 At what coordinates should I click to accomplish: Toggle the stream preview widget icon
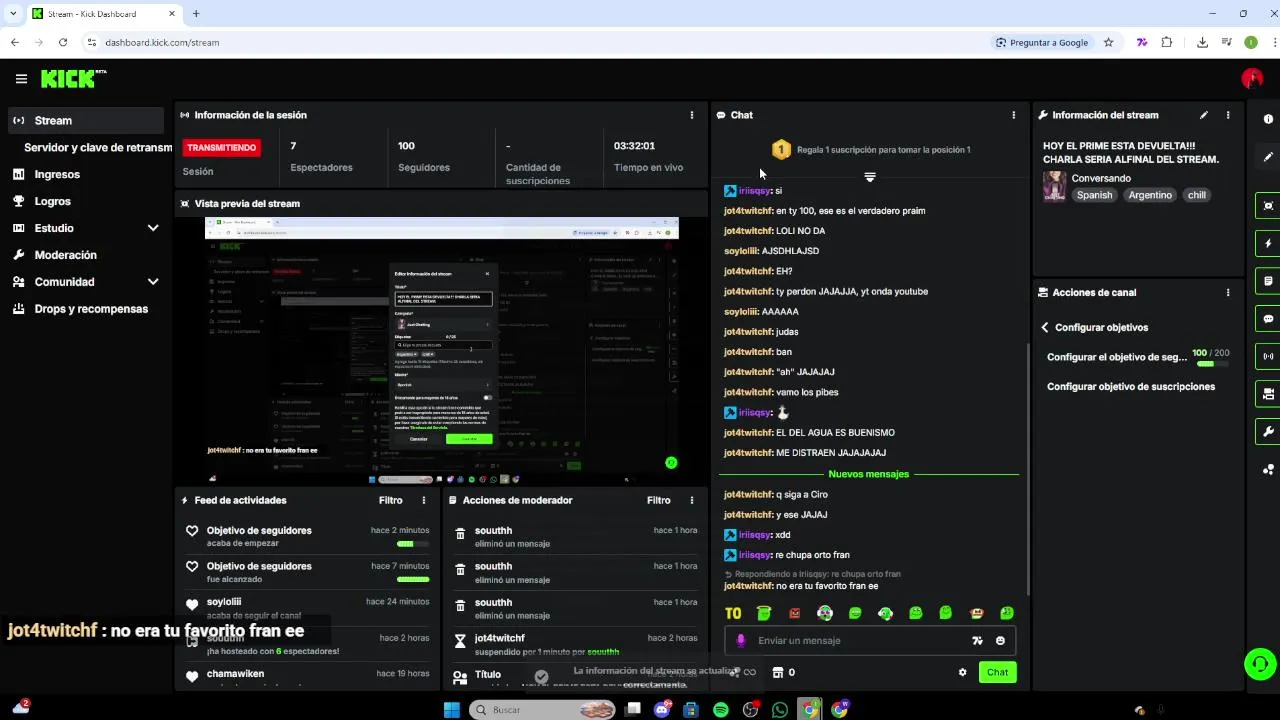(x=1268, y=206)
